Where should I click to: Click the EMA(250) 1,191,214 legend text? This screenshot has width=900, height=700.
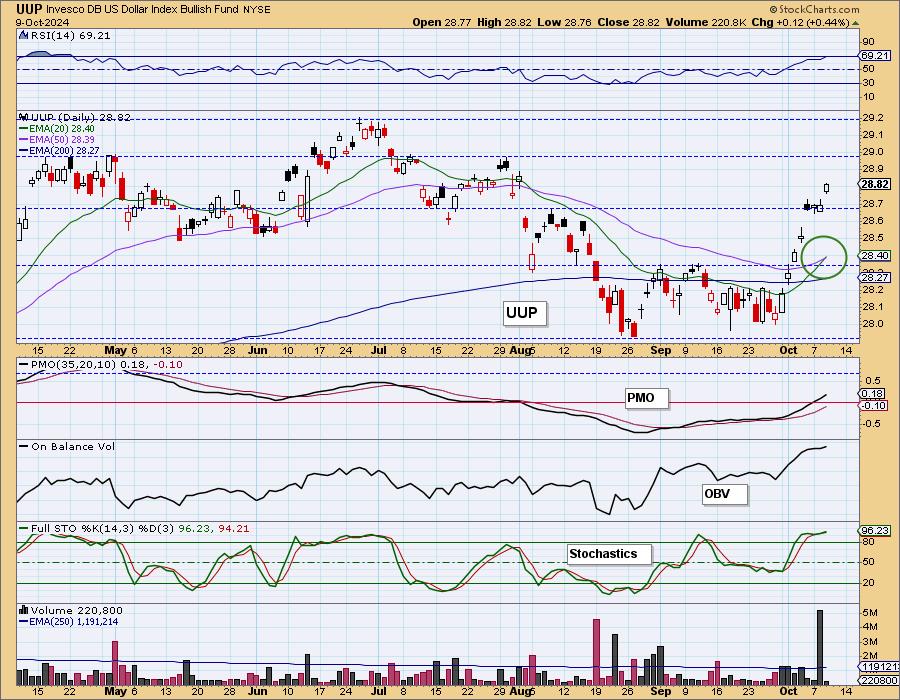(x=74, y=621)
